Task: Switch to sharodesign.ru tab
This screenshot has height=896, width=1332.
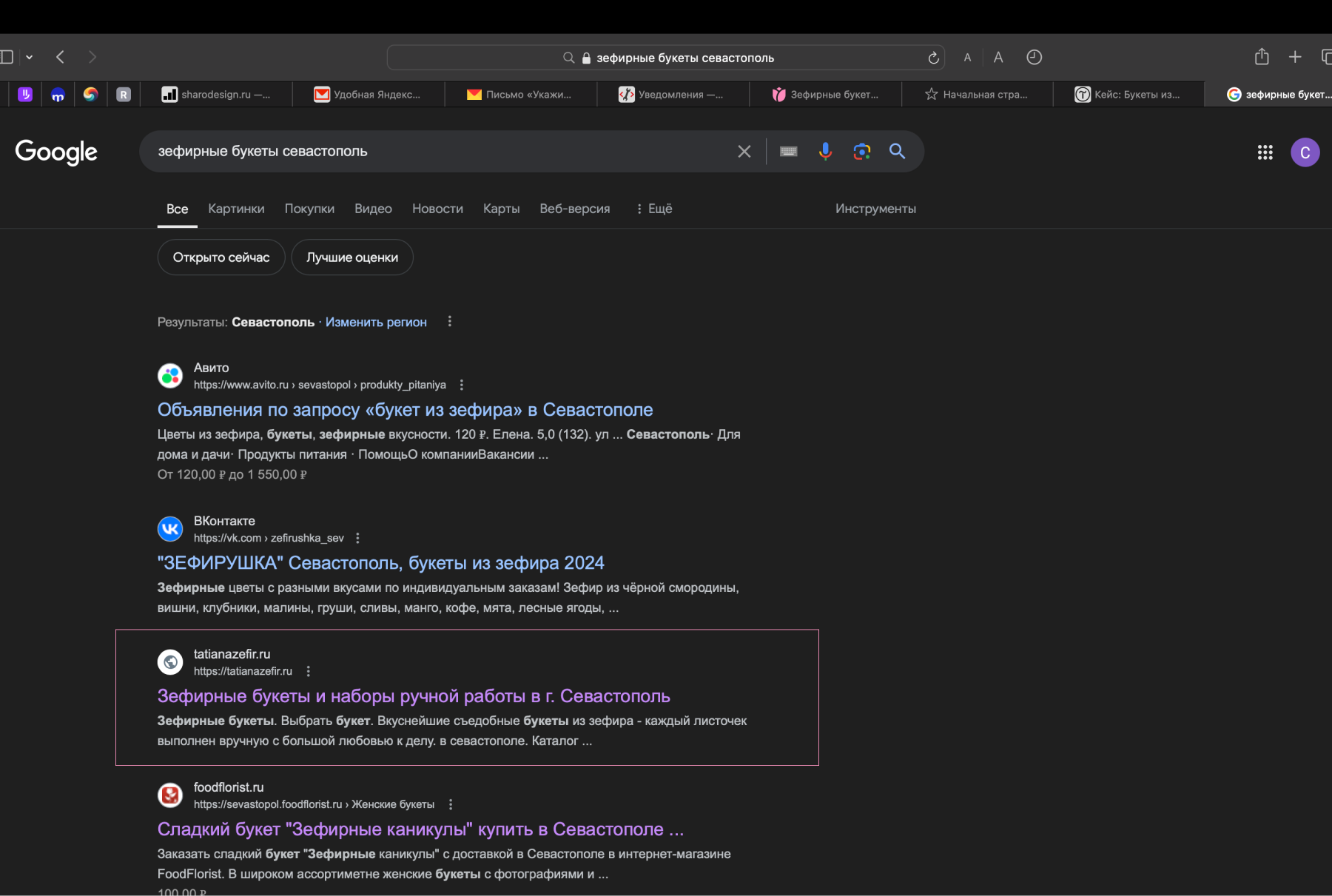Action: (x=217, y=94)
